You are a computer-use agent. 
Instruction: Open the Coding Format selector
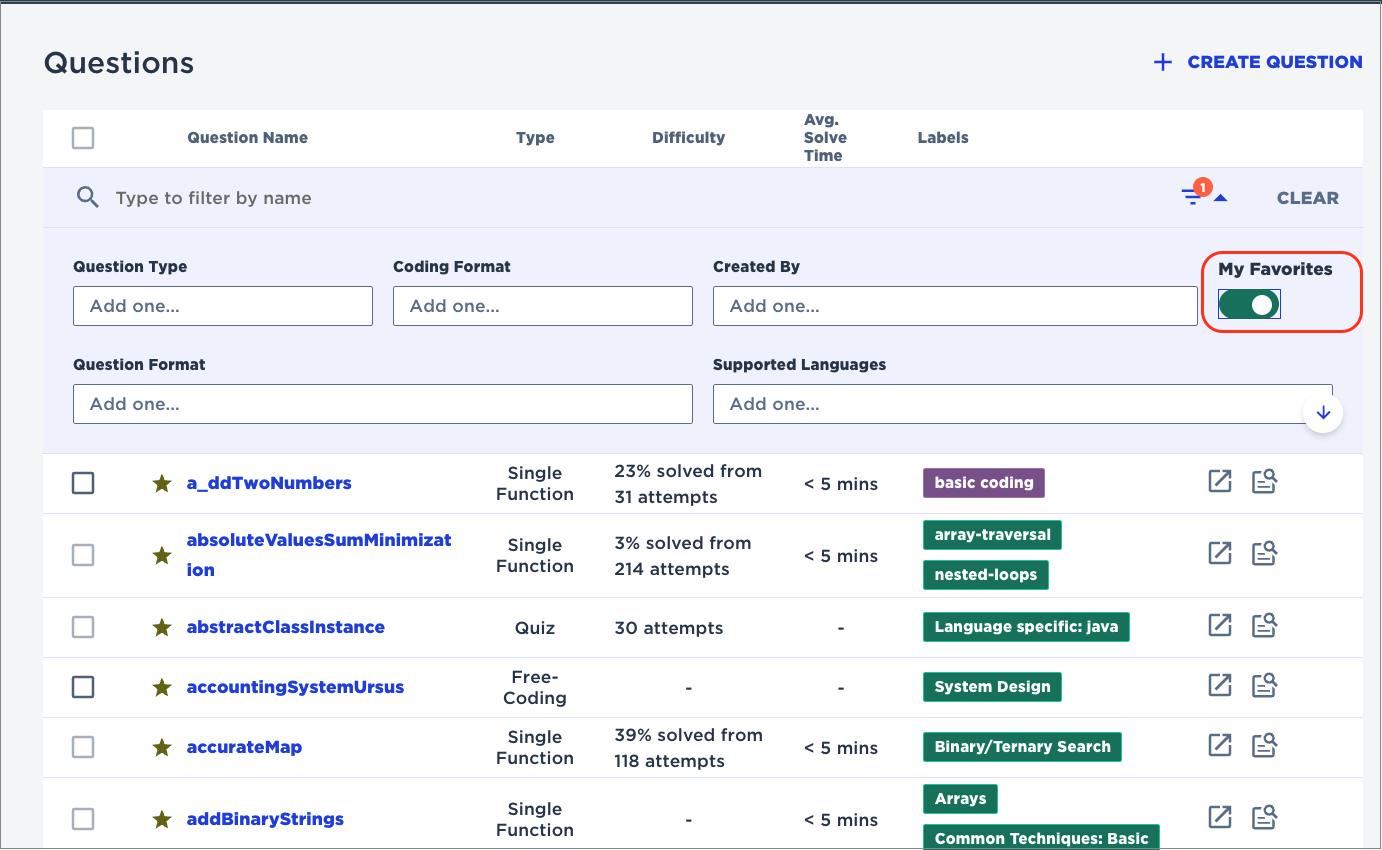[x=542, y=305]
